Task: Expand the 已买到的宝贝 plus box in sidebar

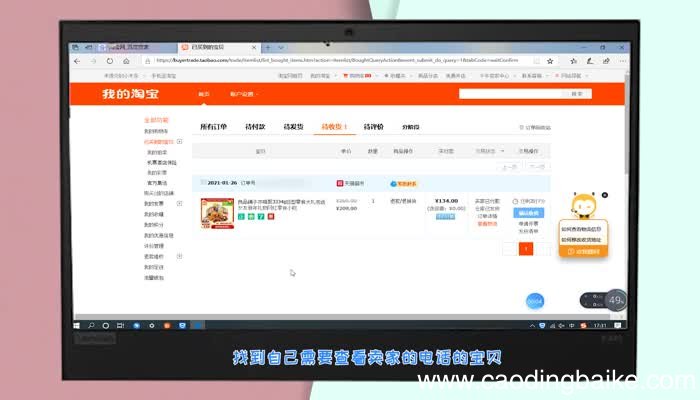Action: tap(179, 142)
